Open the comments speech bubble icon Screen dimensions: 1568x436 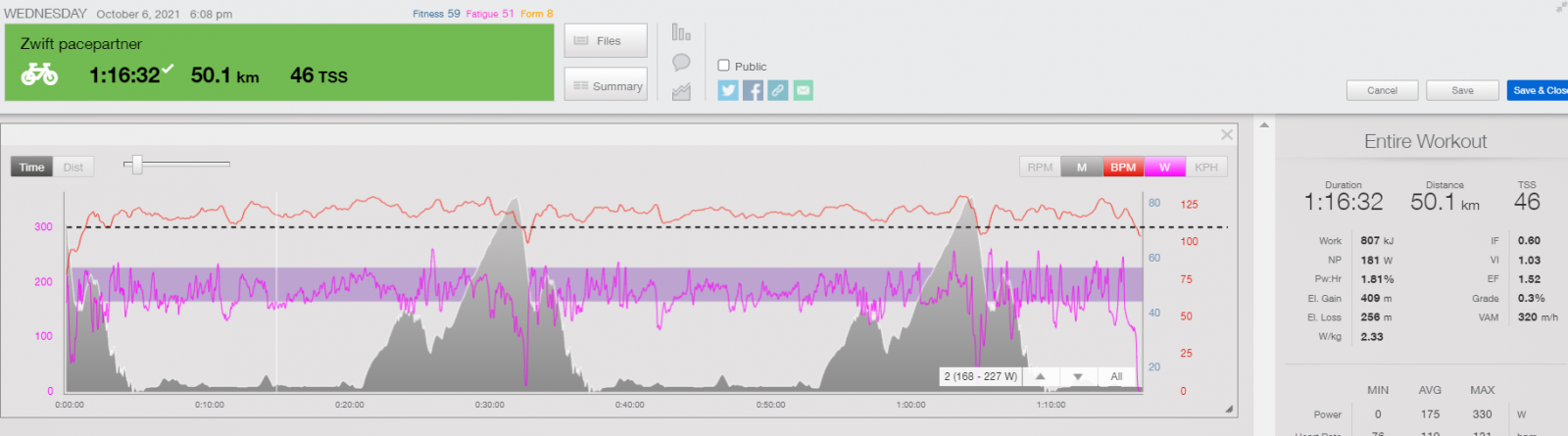click(x=681, y=63)
